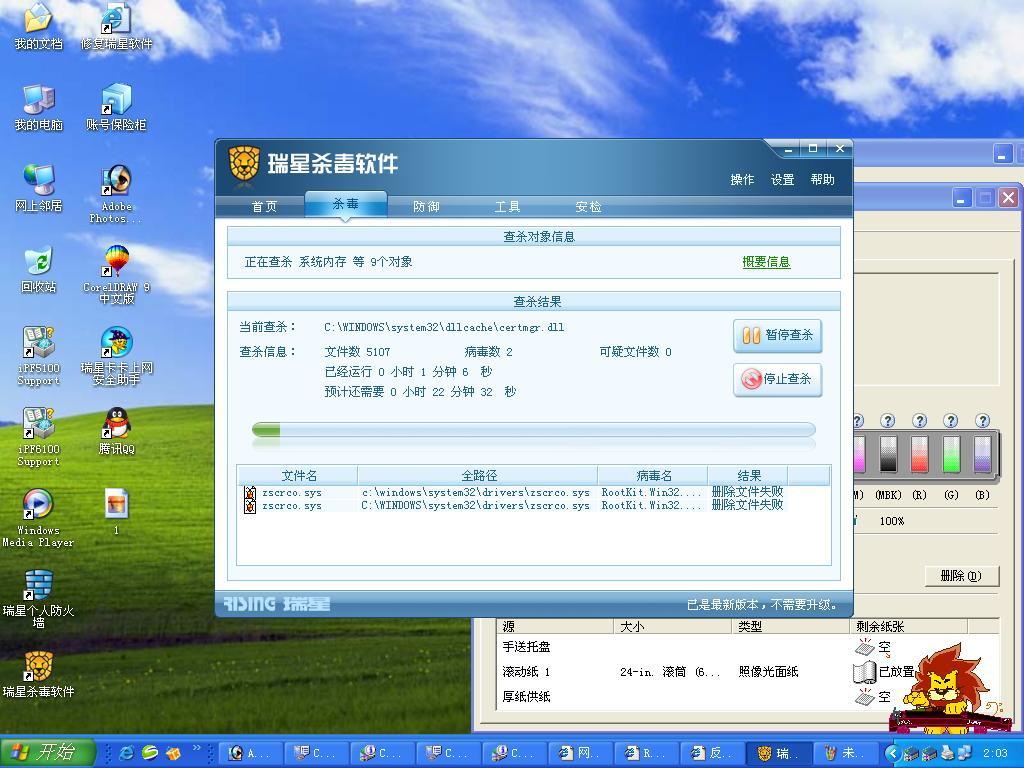This screenshot has width=1024, height=768.
Task: Click the taskbar clock showing 2:03
Action: coord(995,754)
